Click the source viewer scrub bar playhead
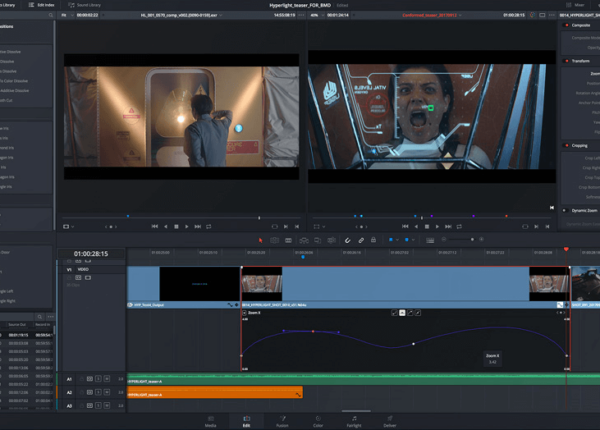 (259, 218)
